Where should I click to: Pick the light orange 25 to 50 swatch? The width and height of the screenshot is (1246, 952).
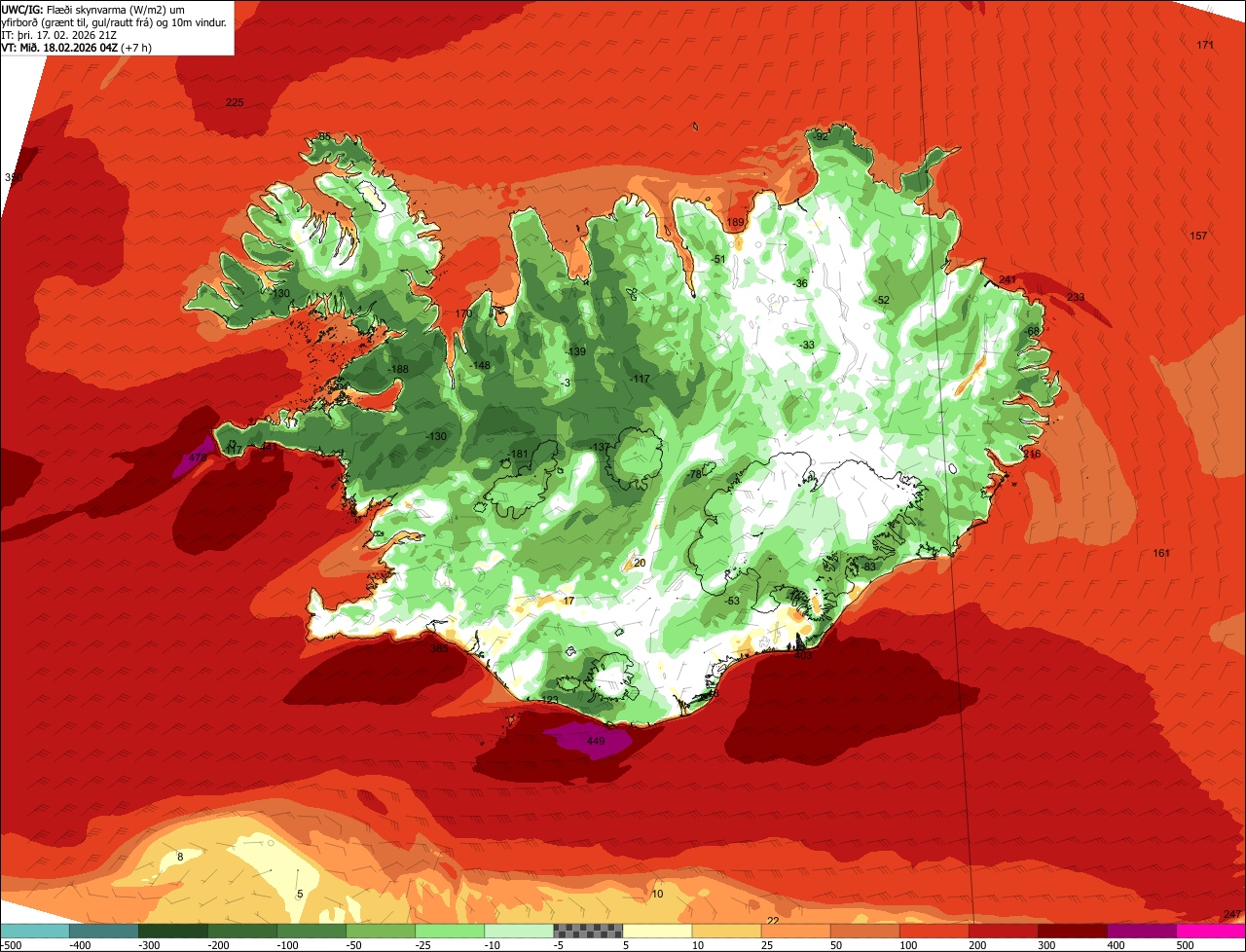(x=795, y=932)
